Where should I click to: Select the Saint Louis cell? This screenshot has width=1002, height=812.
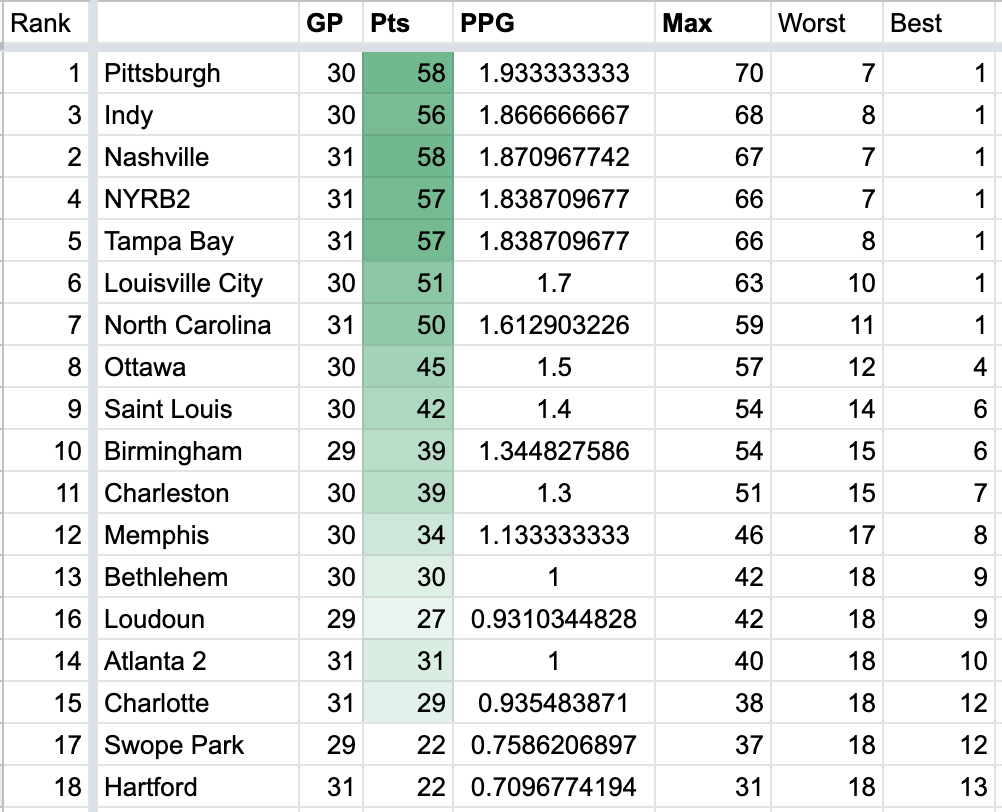click(x=198, y=409)
